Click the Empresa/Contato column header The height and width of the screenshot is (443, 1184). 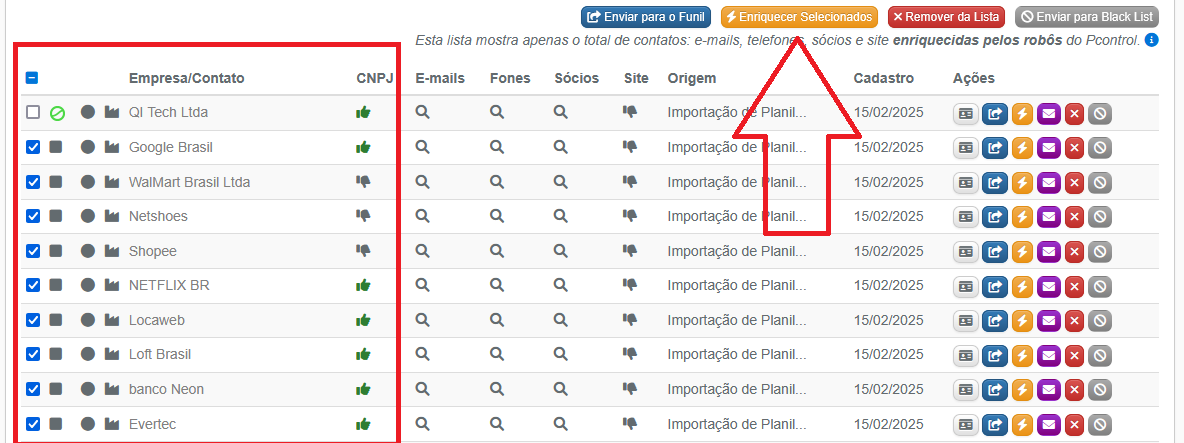click(187, 78)
